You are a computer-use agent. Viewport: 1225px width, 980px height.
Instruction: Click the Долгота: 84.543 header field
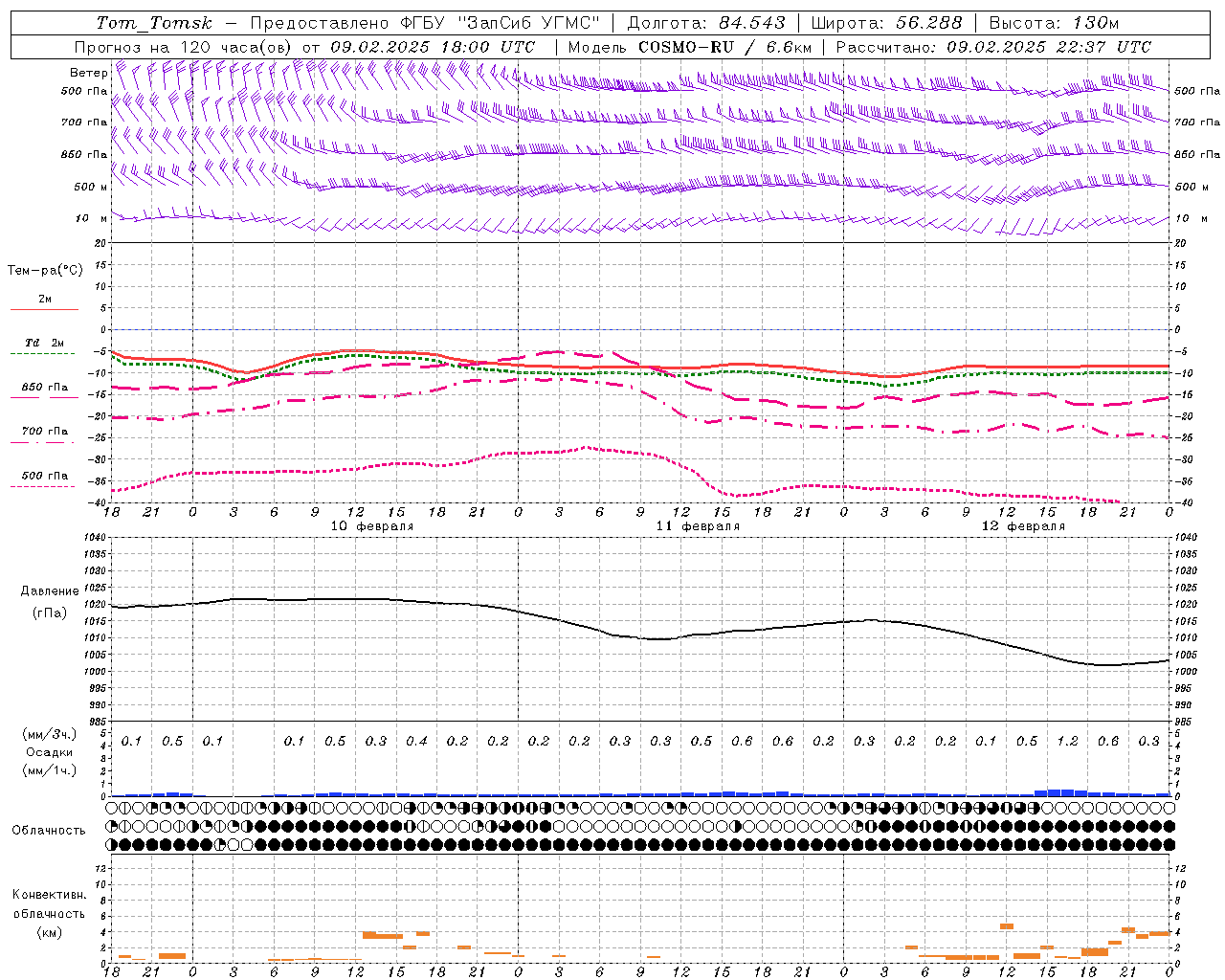706,23
